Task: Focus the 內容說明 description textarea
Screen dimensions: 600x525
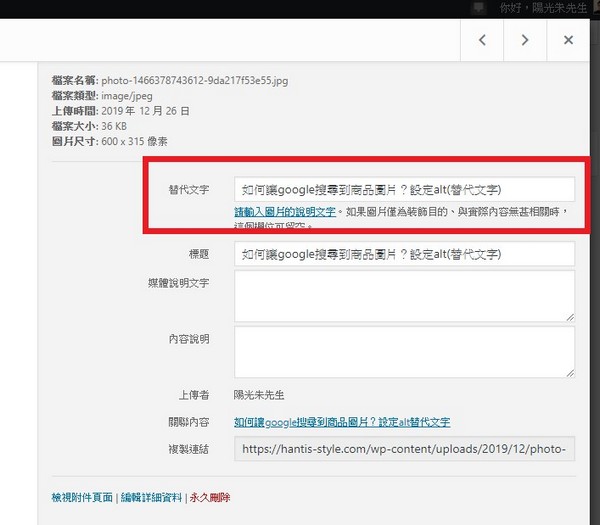Action: point(404,352)
